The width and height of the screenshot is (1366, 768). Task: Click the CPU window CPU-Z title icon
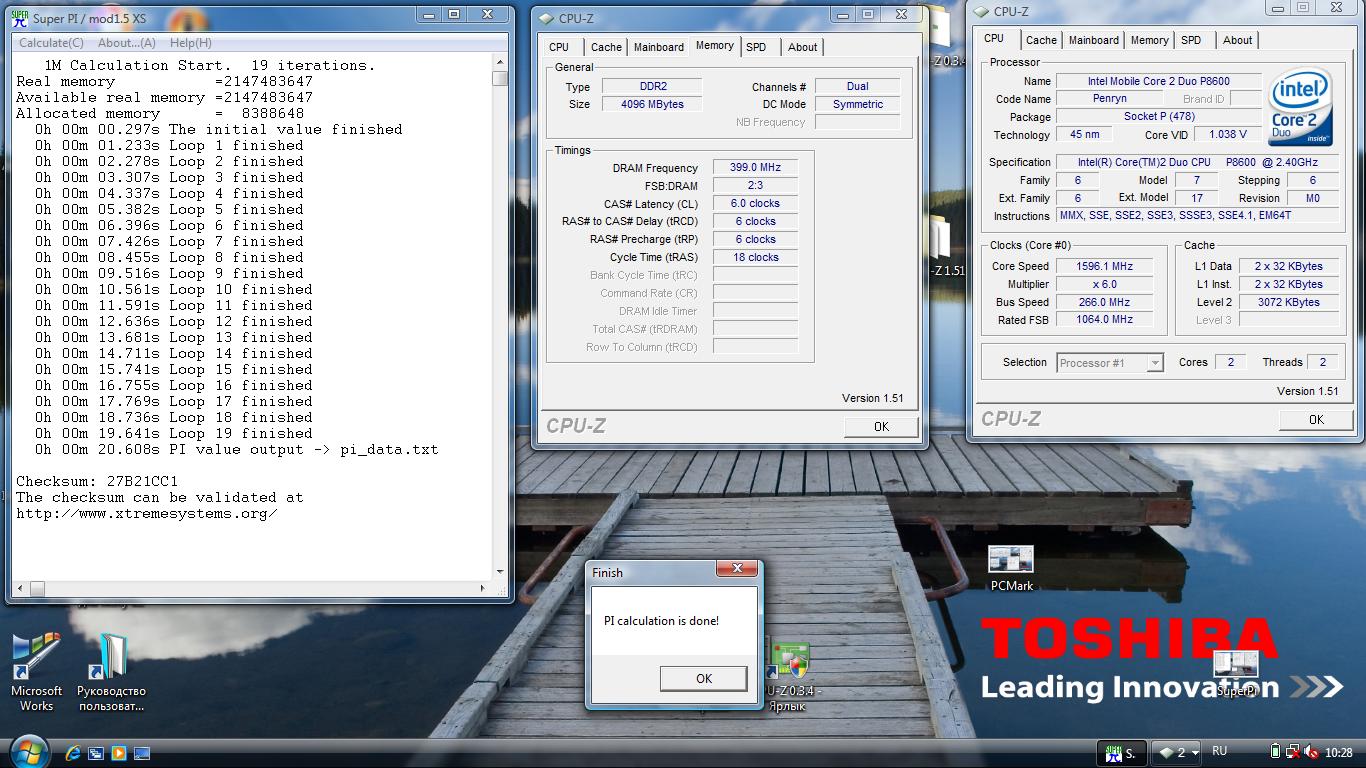tap(981, 11)
